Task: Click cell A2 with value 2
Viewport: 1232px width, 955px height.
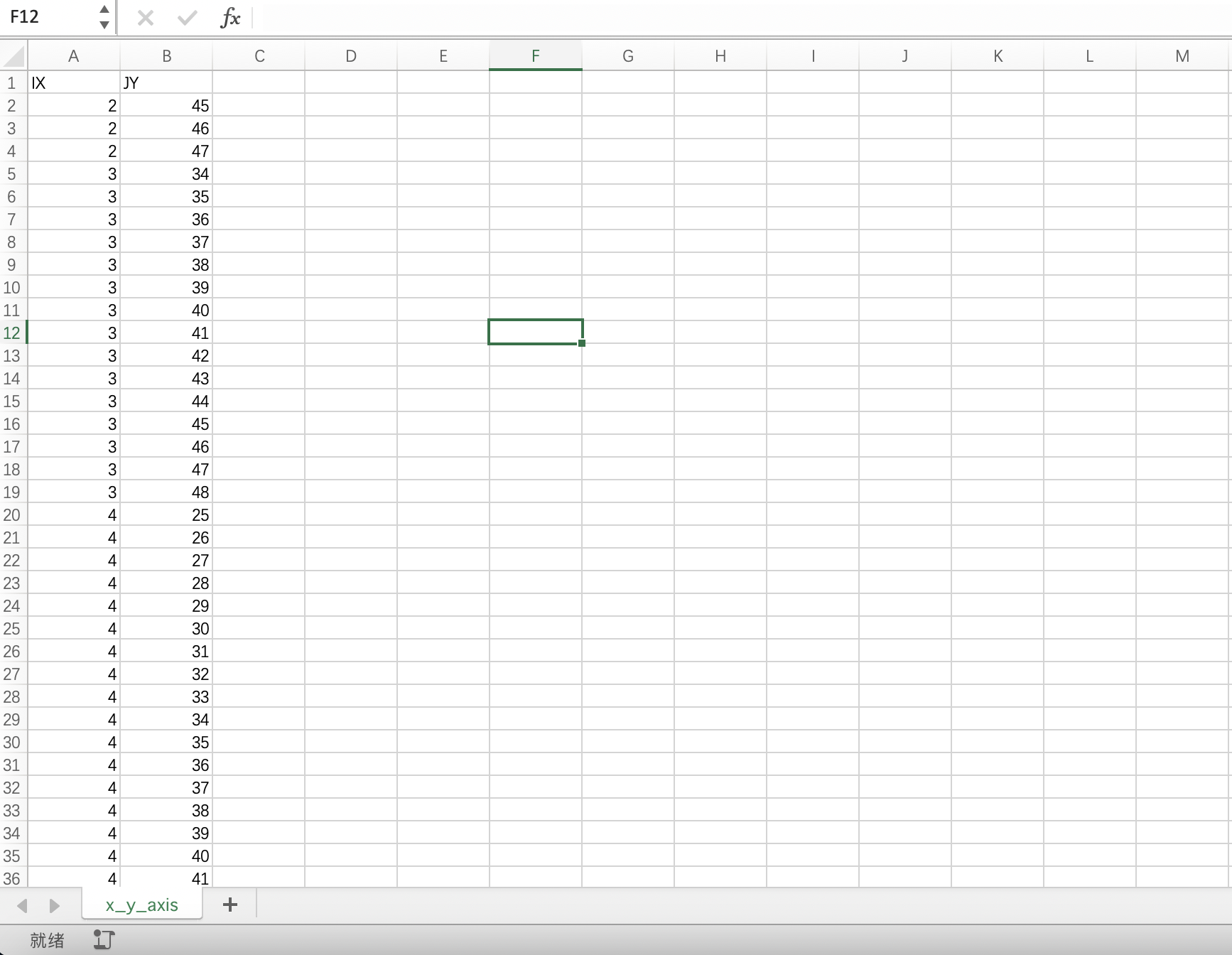Action: pos(74,105)
